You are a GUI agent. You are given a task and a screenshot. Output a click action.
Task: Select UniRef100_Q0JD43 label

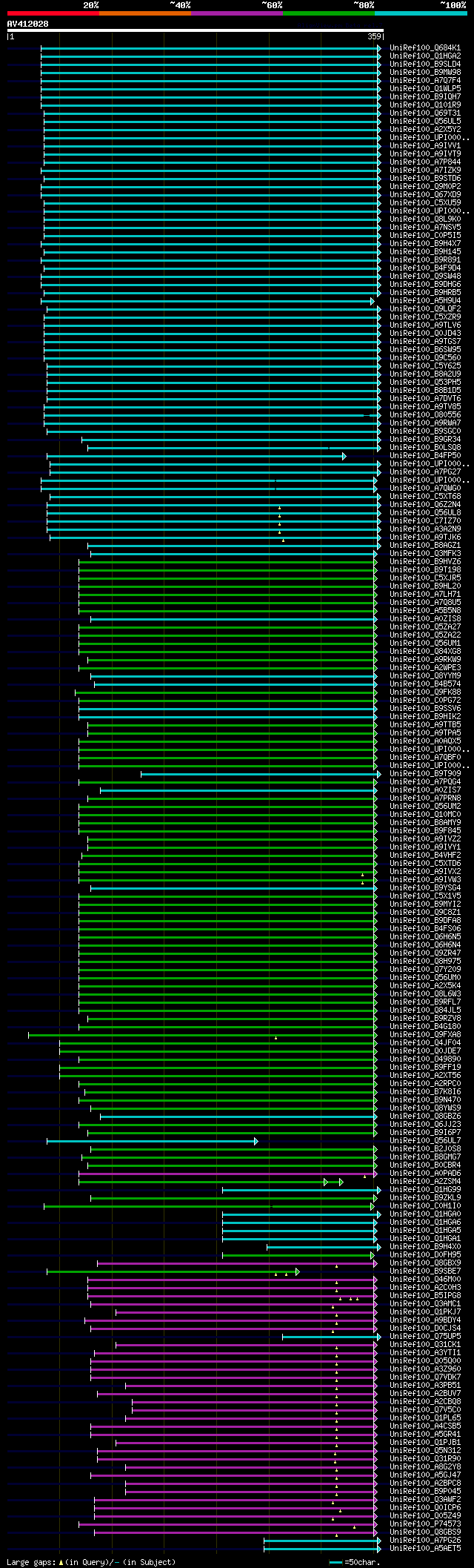click(x=425, y=333)
